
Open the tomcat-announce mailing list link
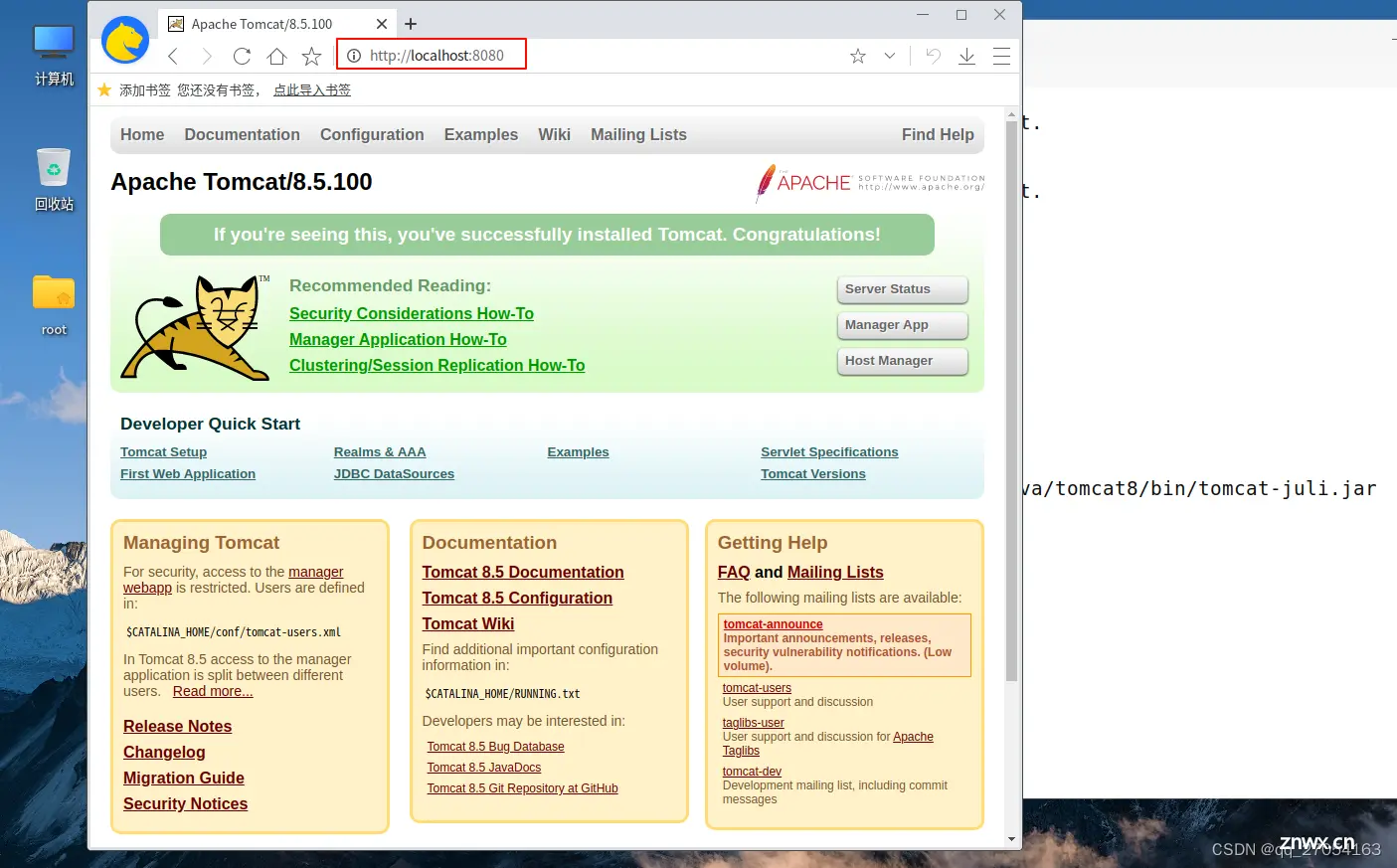773,624
